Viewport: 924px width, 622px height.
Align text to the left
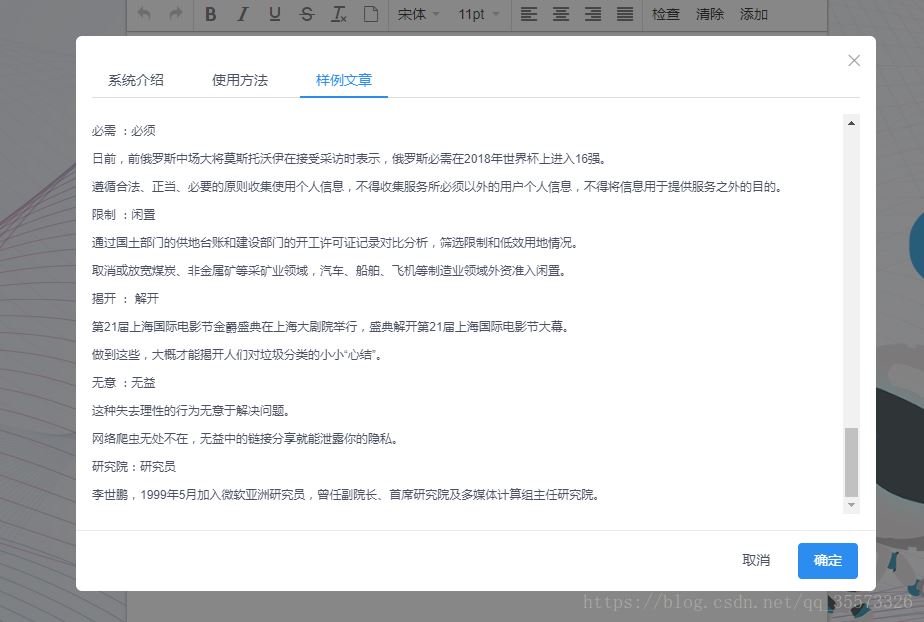[529, 14]
